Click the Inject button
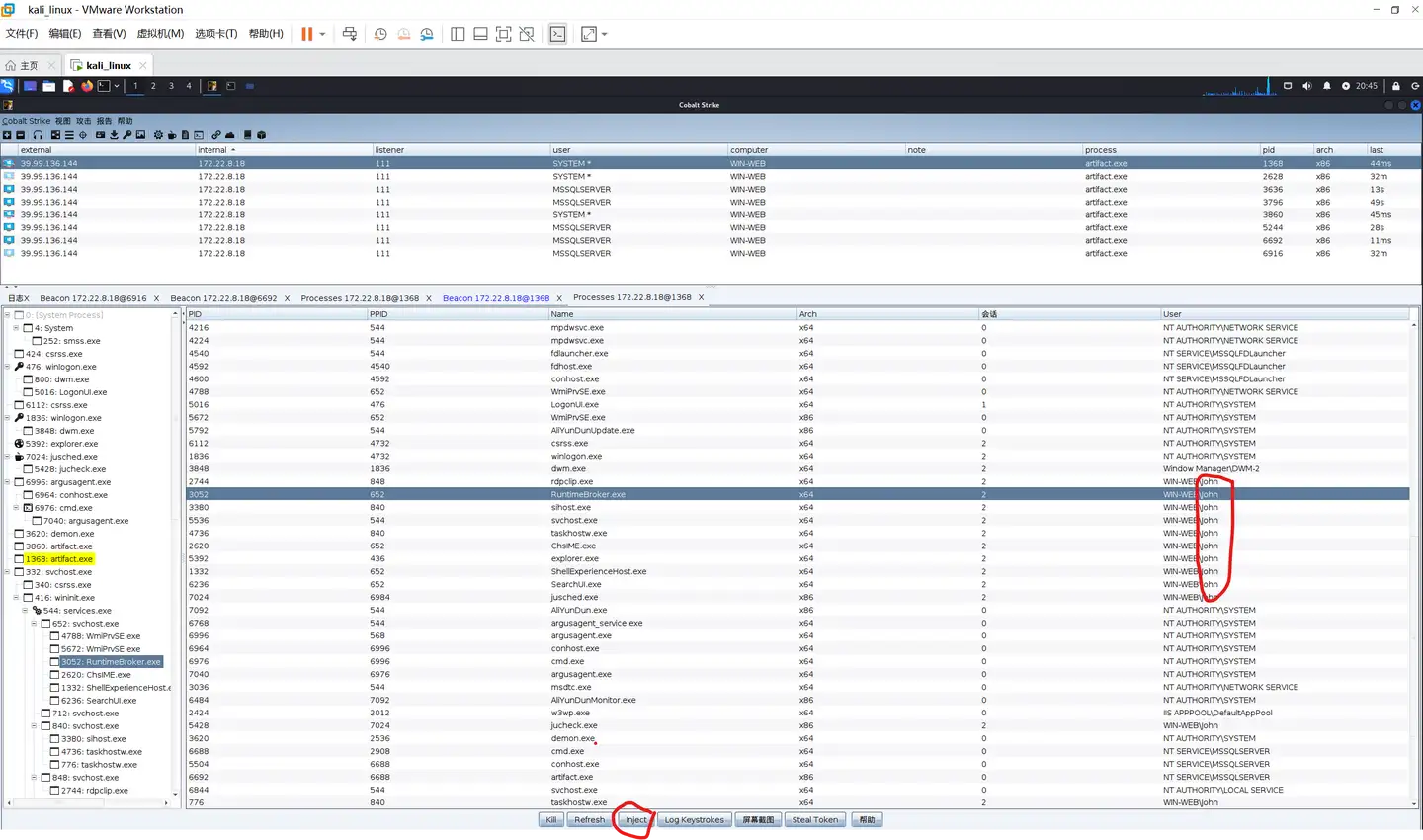 click(x=635, y=820)
